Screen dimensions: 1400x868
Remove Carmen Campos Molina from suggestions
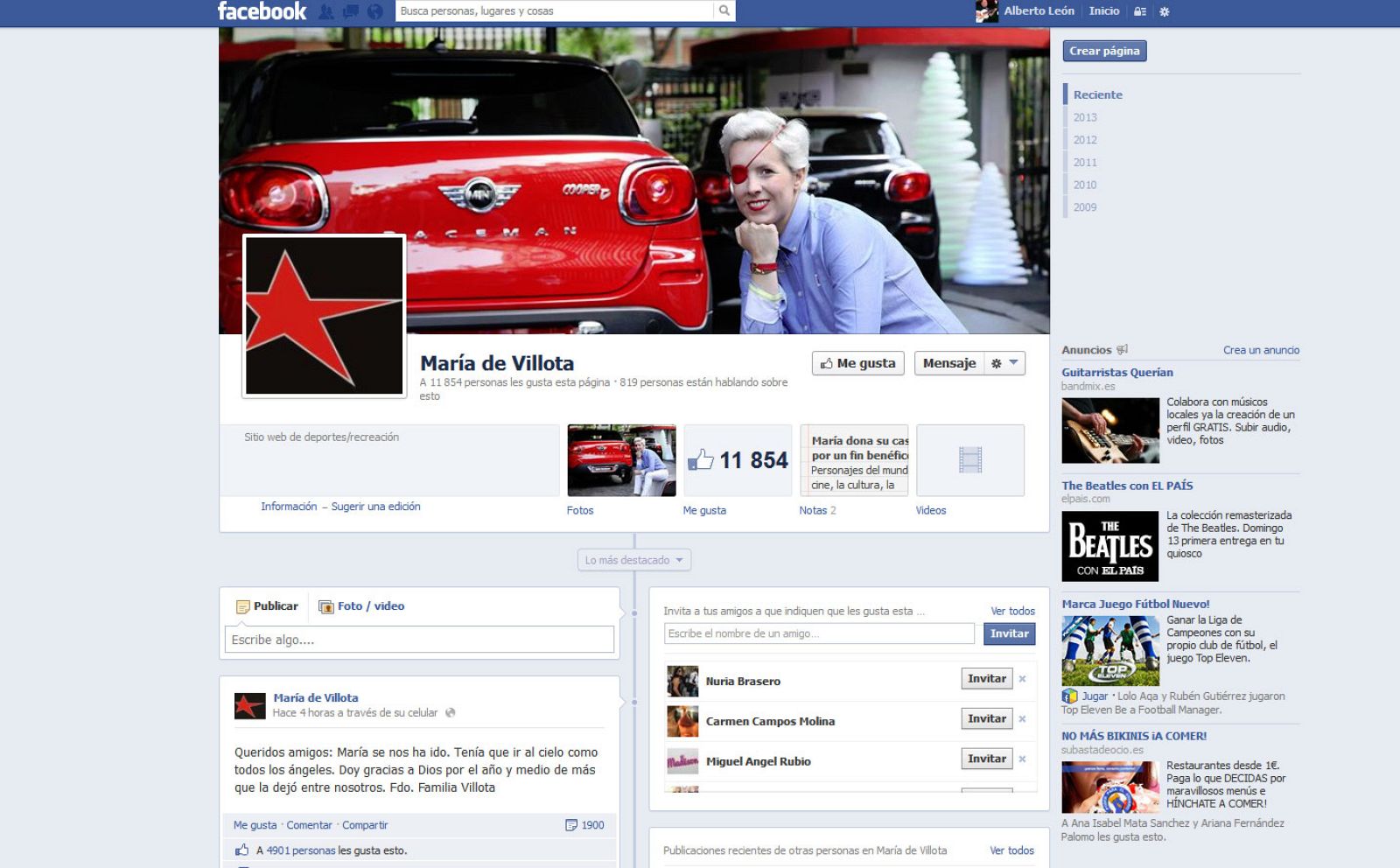click(1022, 719)
